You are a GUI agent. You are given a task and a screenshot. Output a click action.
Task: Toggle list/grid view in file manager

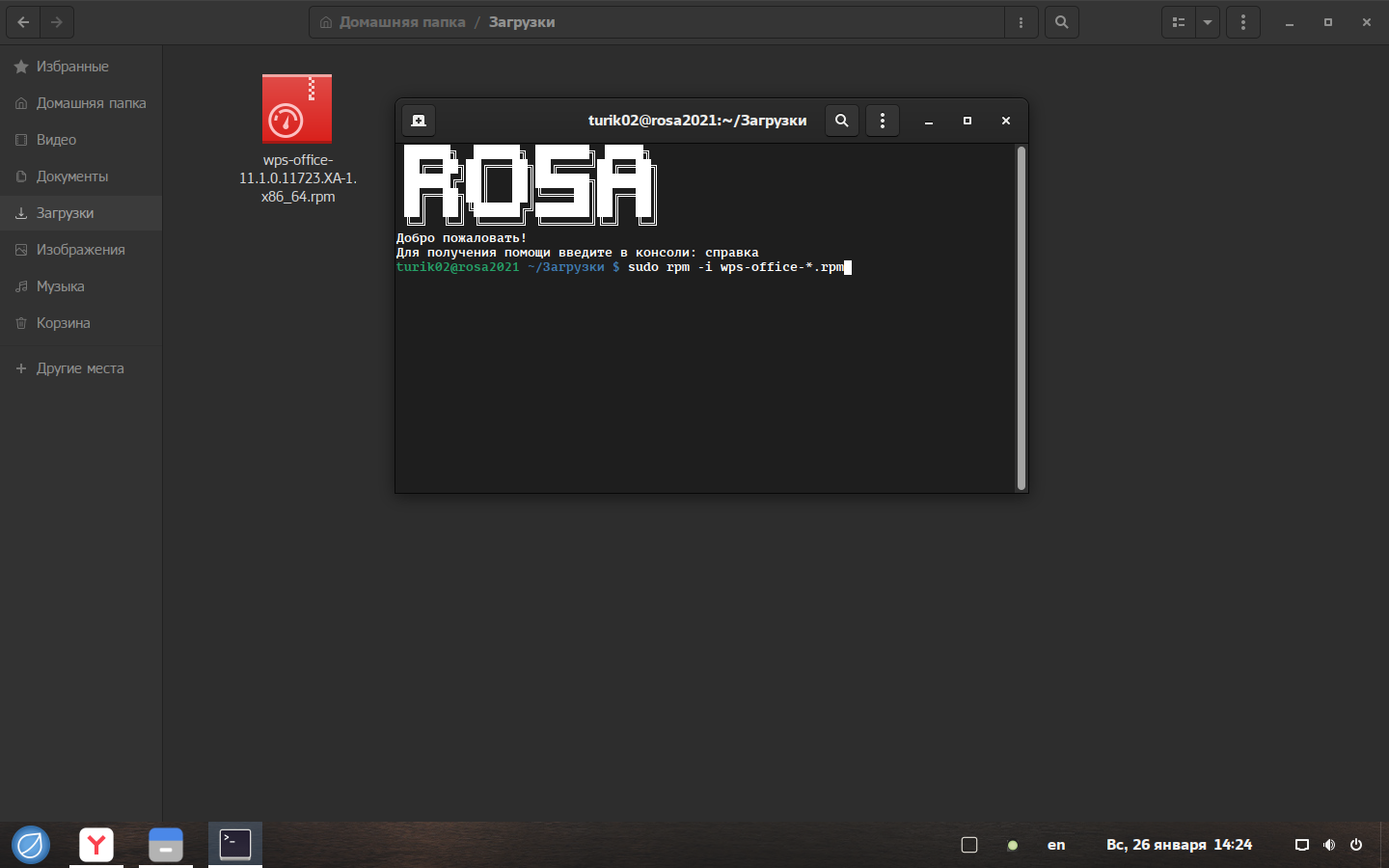(1178, 22)
